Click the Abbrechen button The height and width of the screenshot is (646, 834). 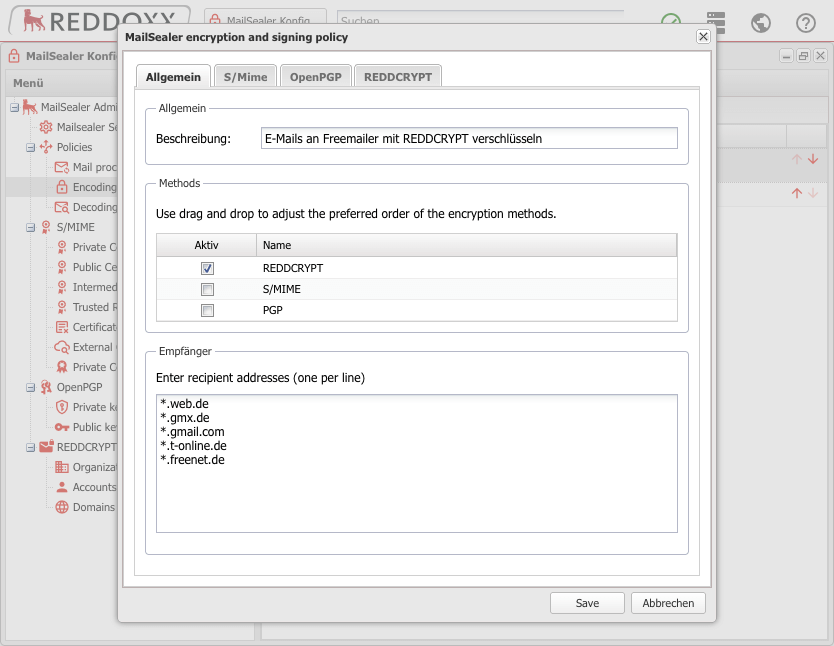click(x=668, y=603)
